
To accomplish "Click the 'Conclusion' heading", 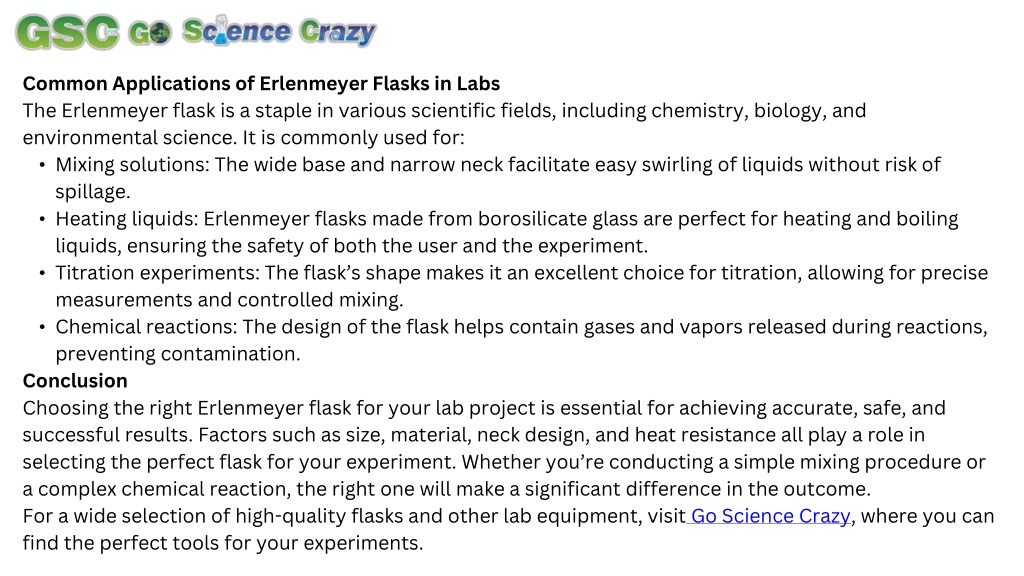I will (75, 381).
